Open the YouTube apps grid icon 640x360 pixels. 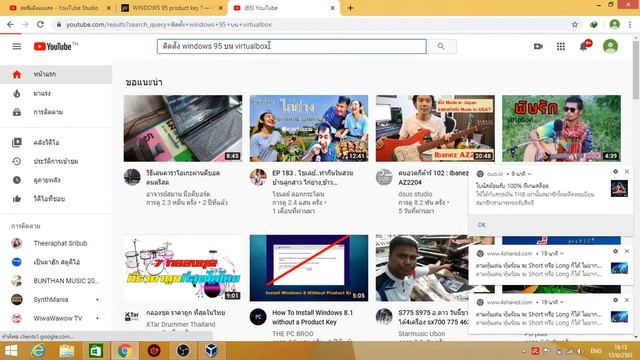[561, 47]
